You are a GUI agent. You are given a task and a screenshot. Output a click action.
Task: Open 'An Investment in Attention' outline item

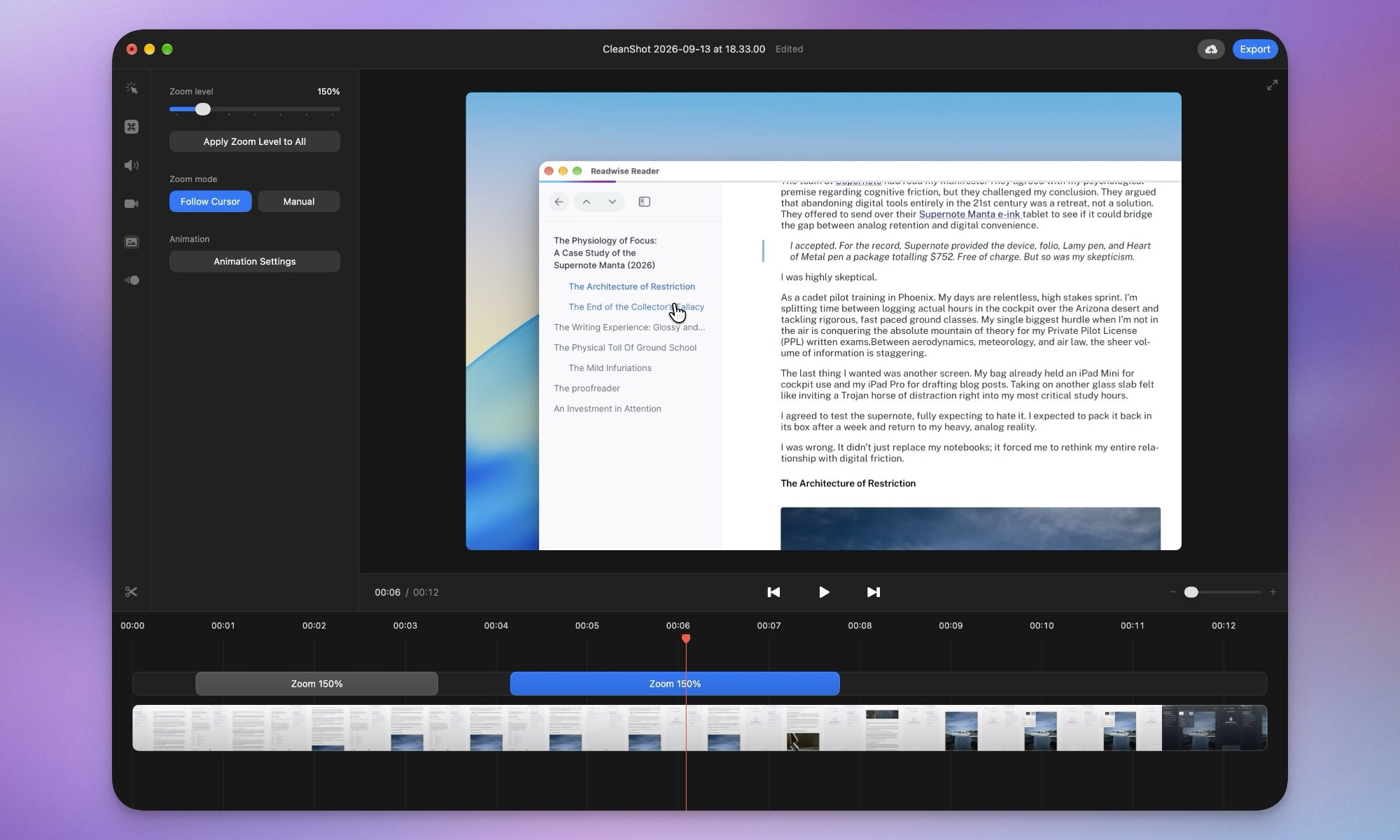[x=608, y=409]
